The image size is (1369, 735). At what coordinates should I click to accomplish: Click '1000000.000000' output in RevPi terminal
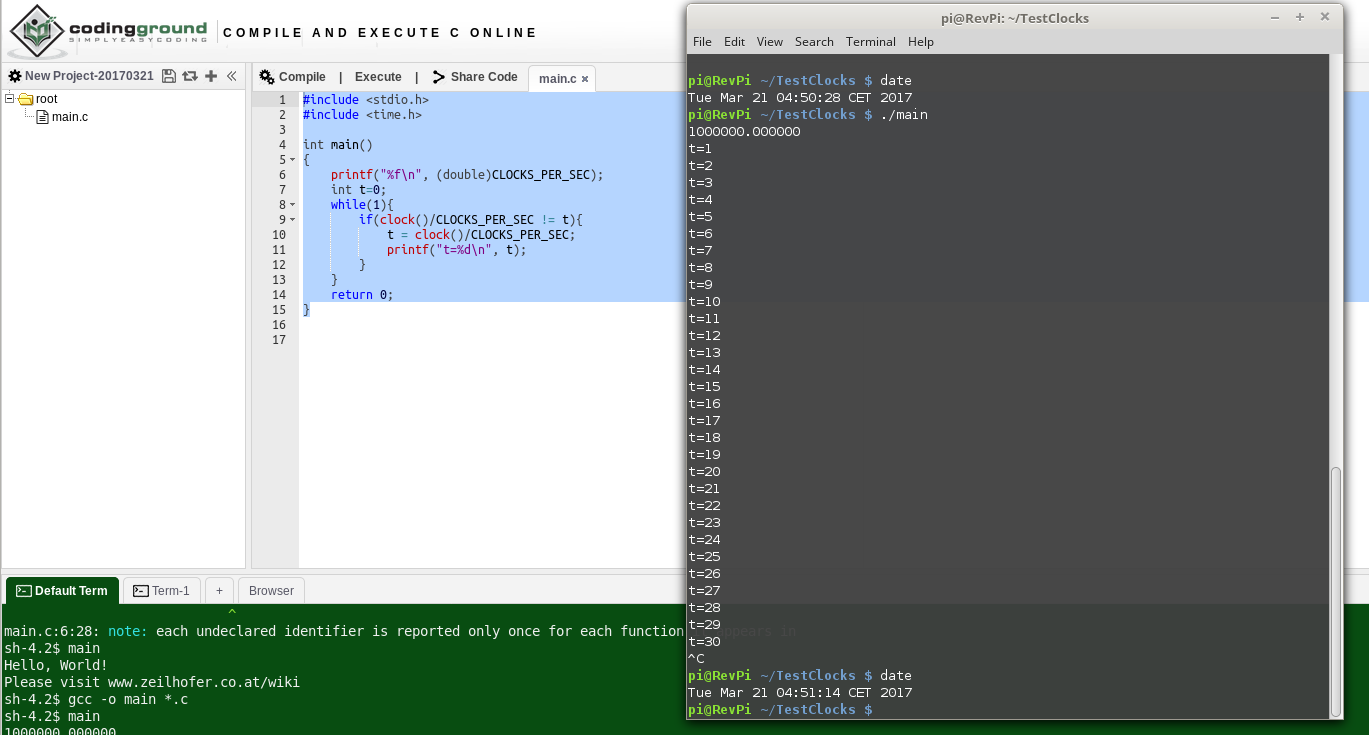(744, 131)
